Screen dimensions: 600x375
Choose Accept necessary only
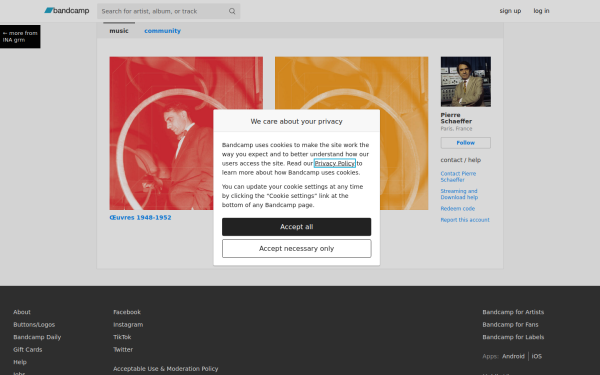pos(297,248)
